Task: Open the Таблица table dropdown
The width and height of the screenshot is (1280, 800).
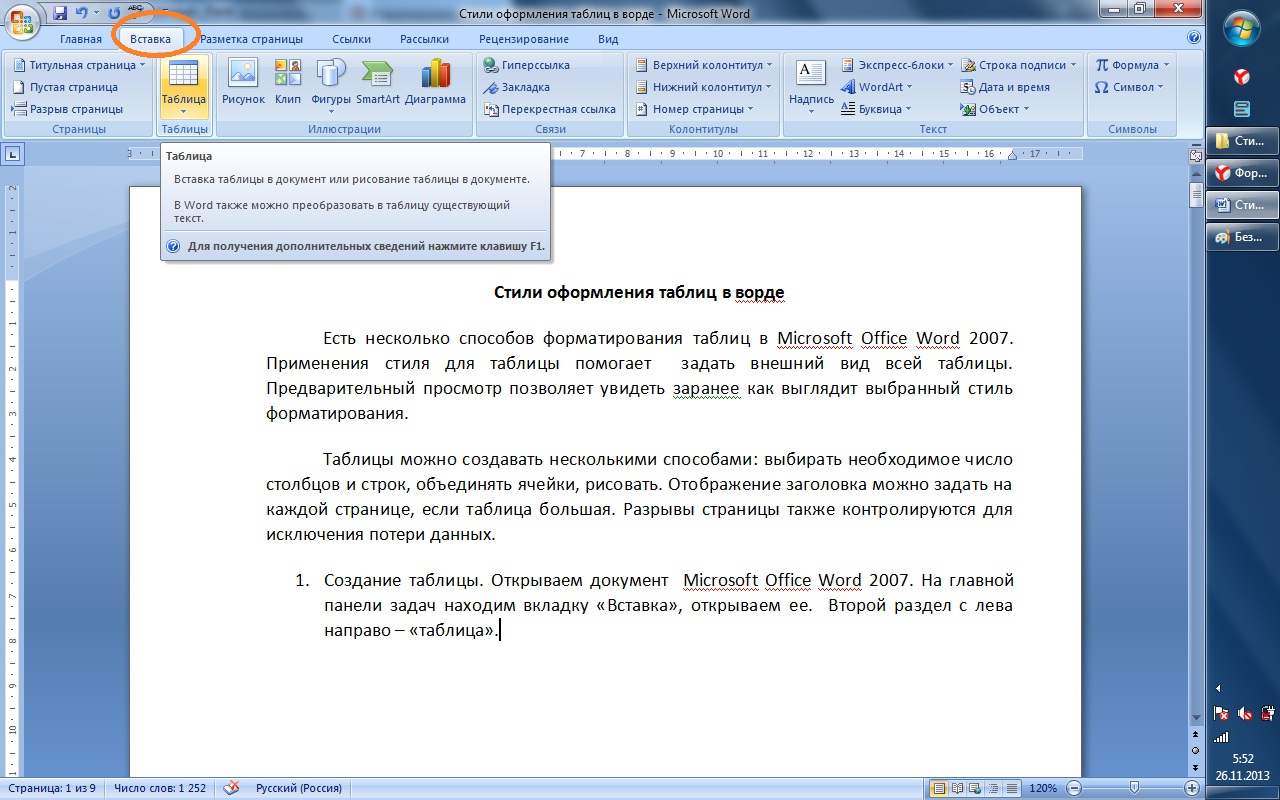Action: 183,87
